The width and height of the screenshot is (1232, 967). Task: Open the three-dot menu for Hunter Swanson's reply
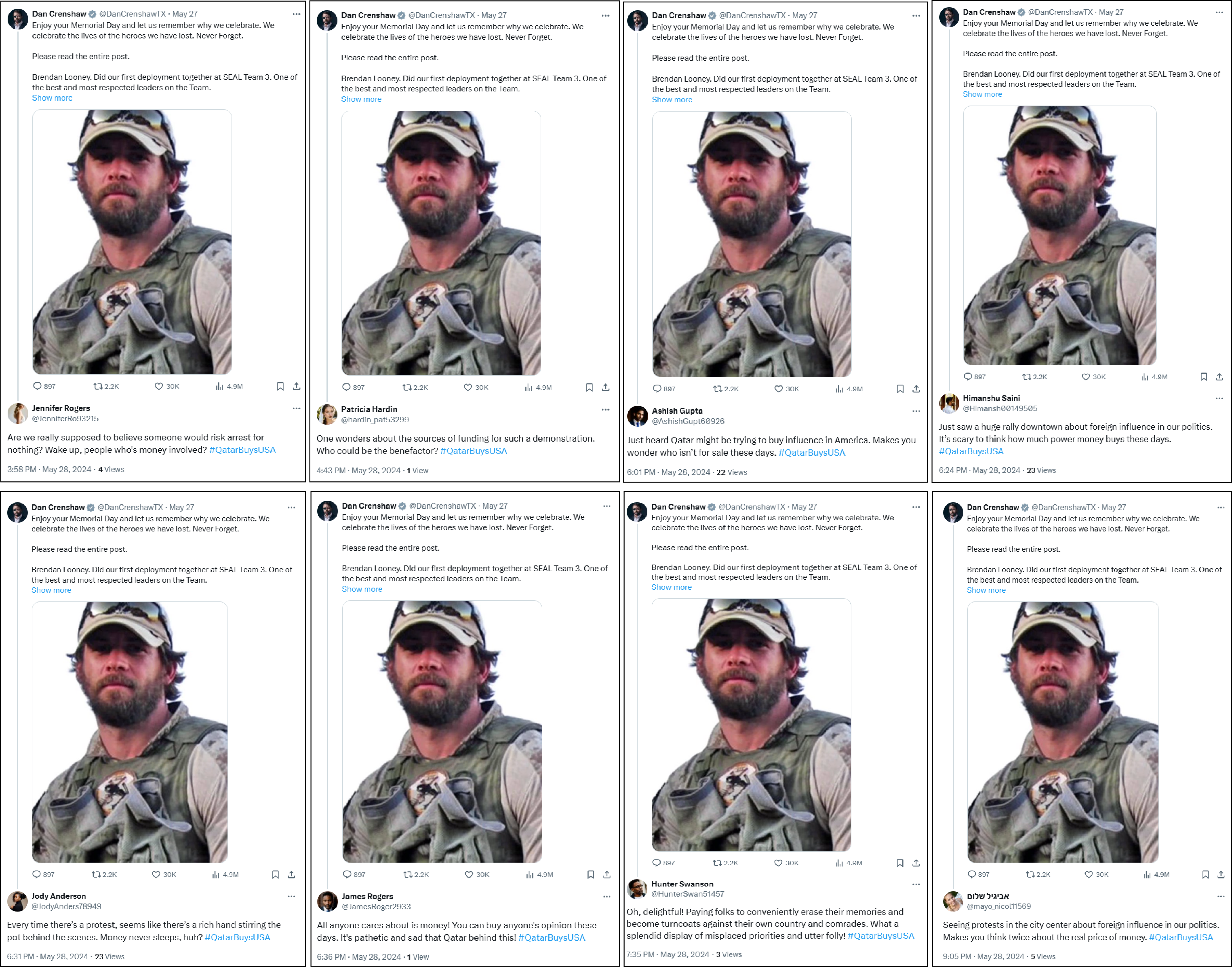(916, 884)
